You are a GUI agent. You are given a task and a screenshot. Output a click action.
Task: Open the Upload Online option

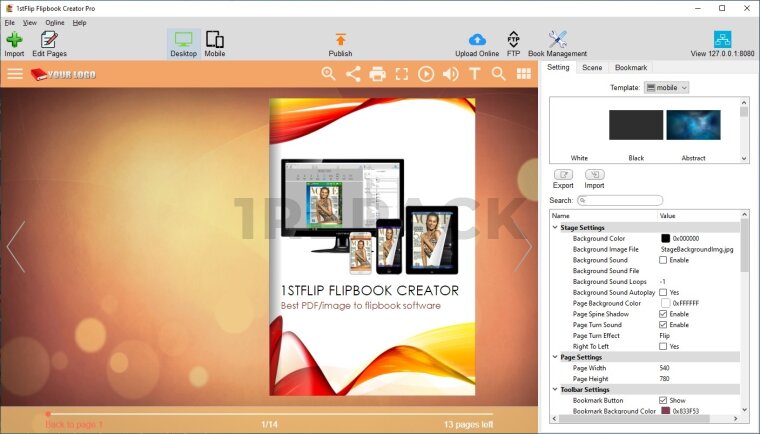coord(477,44)
